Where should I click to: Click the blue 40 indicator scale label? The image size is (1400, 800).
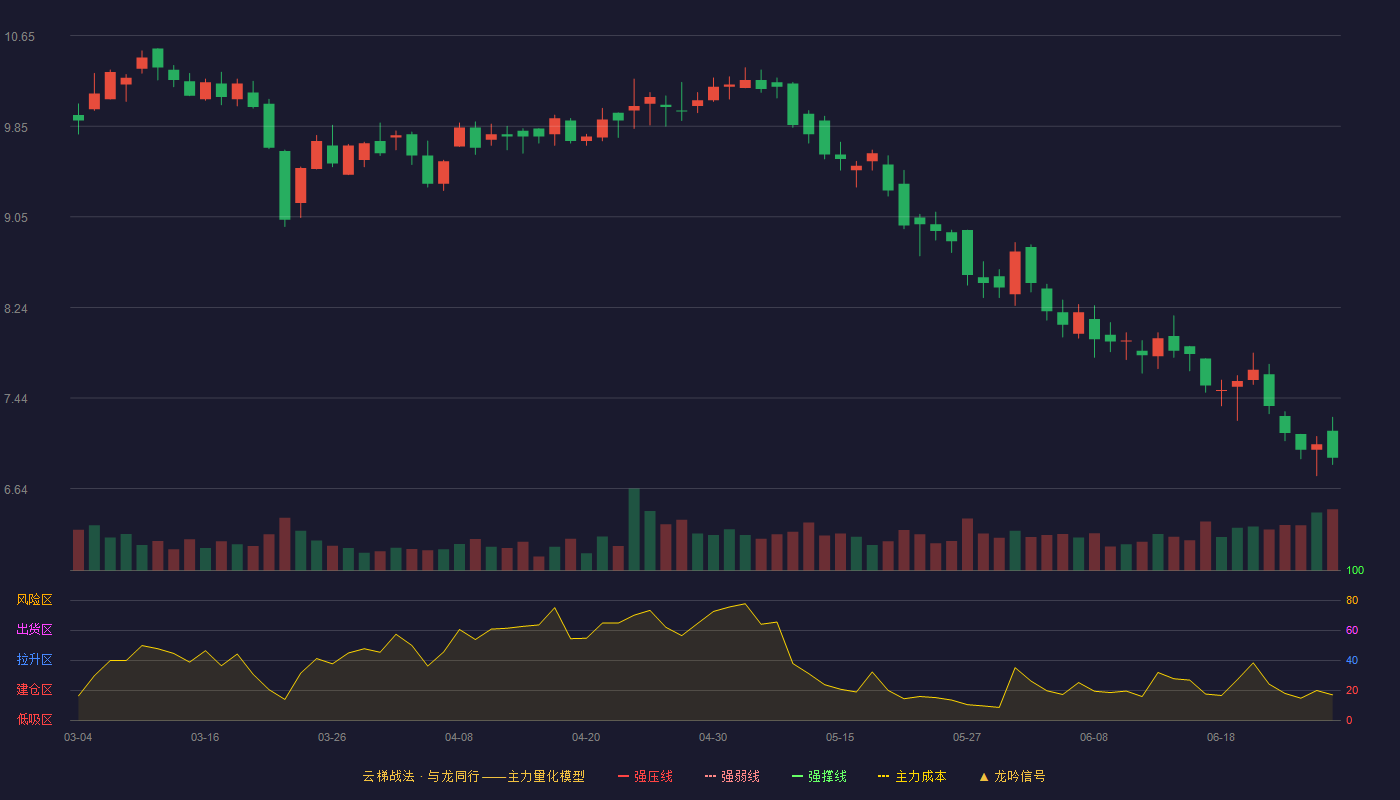[1352, 660]
